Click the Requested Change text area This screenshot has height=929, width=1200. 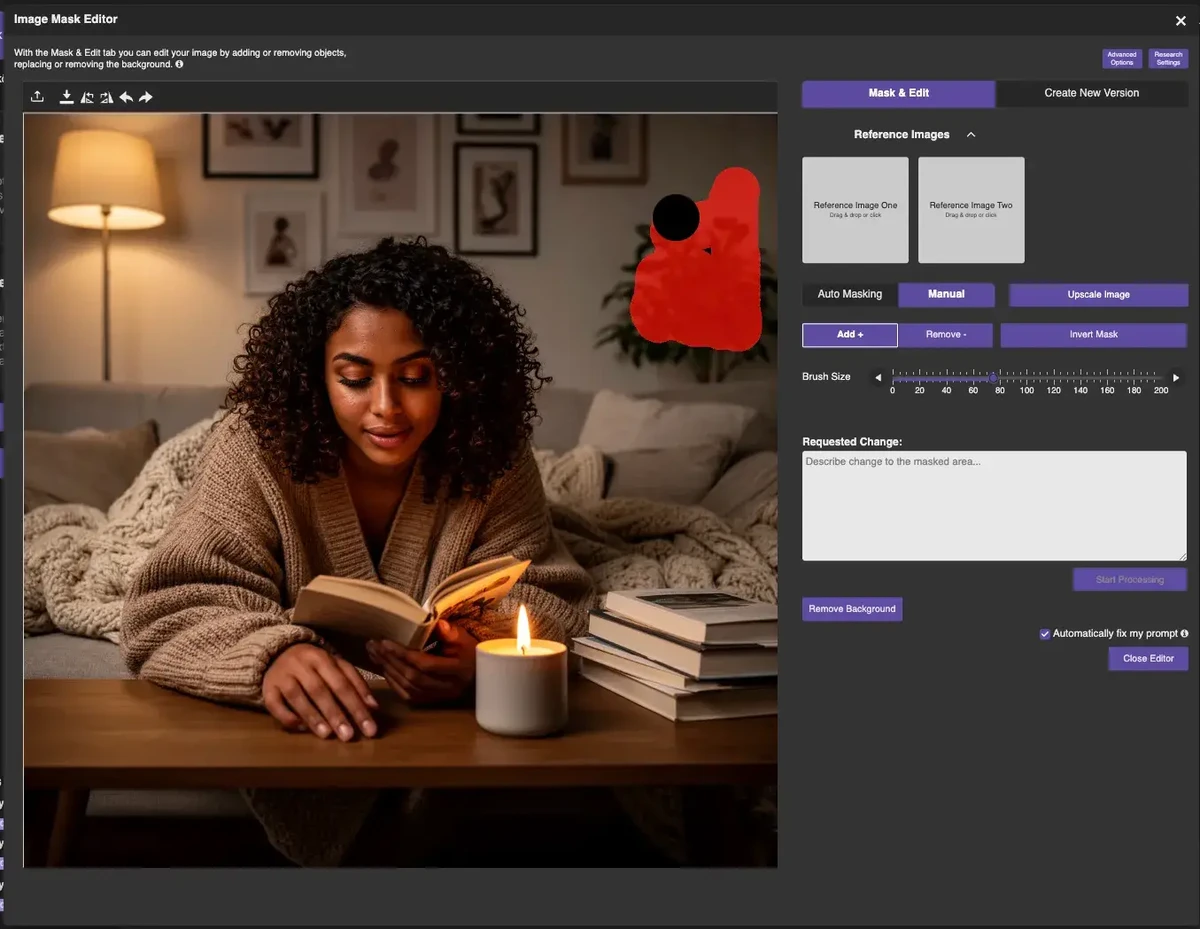coord(994,505)
